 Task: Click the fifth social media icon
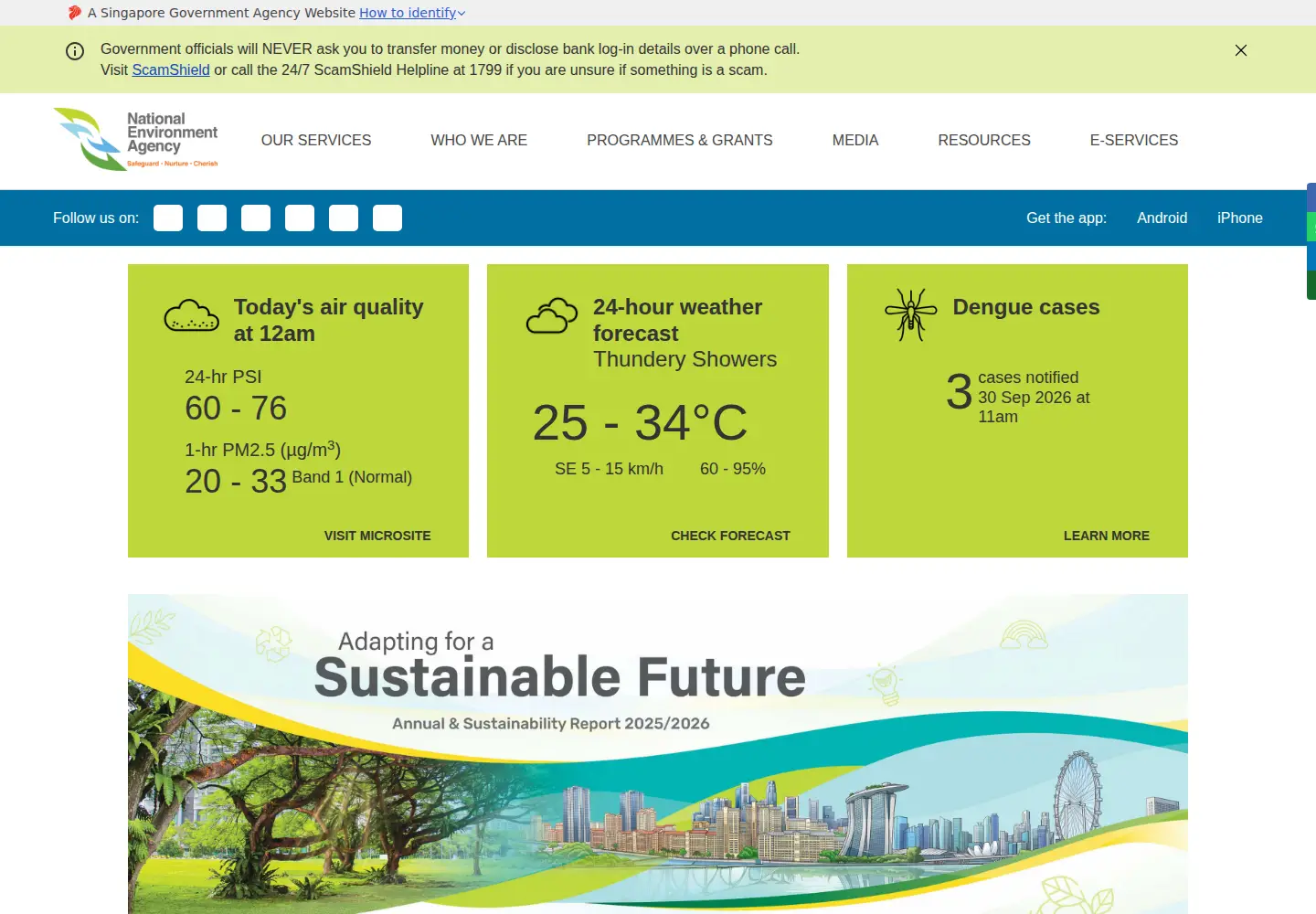pyautogui.click(x=344, y=218)
